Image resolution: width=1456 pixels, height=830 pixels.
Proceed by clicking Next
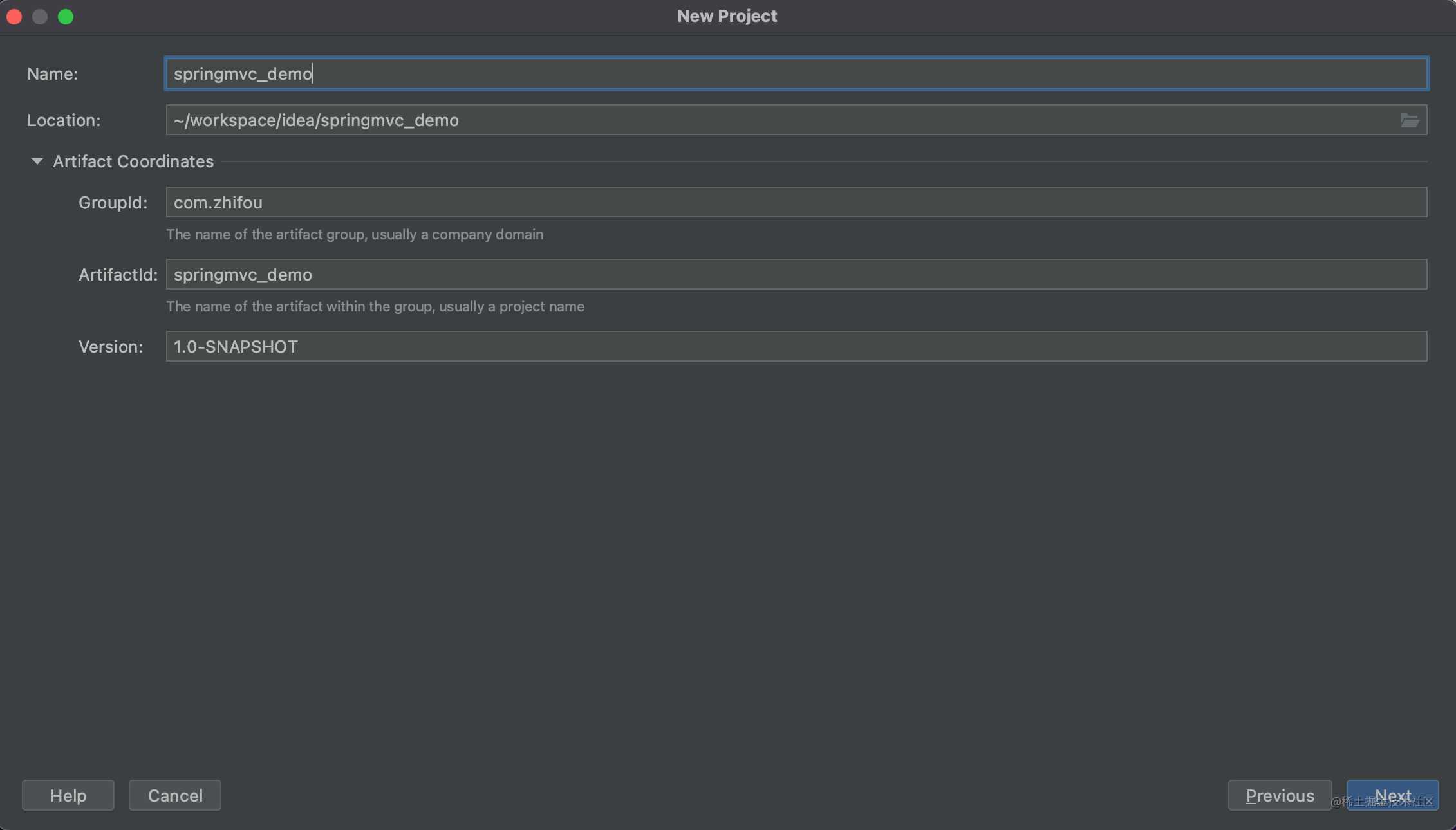click(1392, 796)
